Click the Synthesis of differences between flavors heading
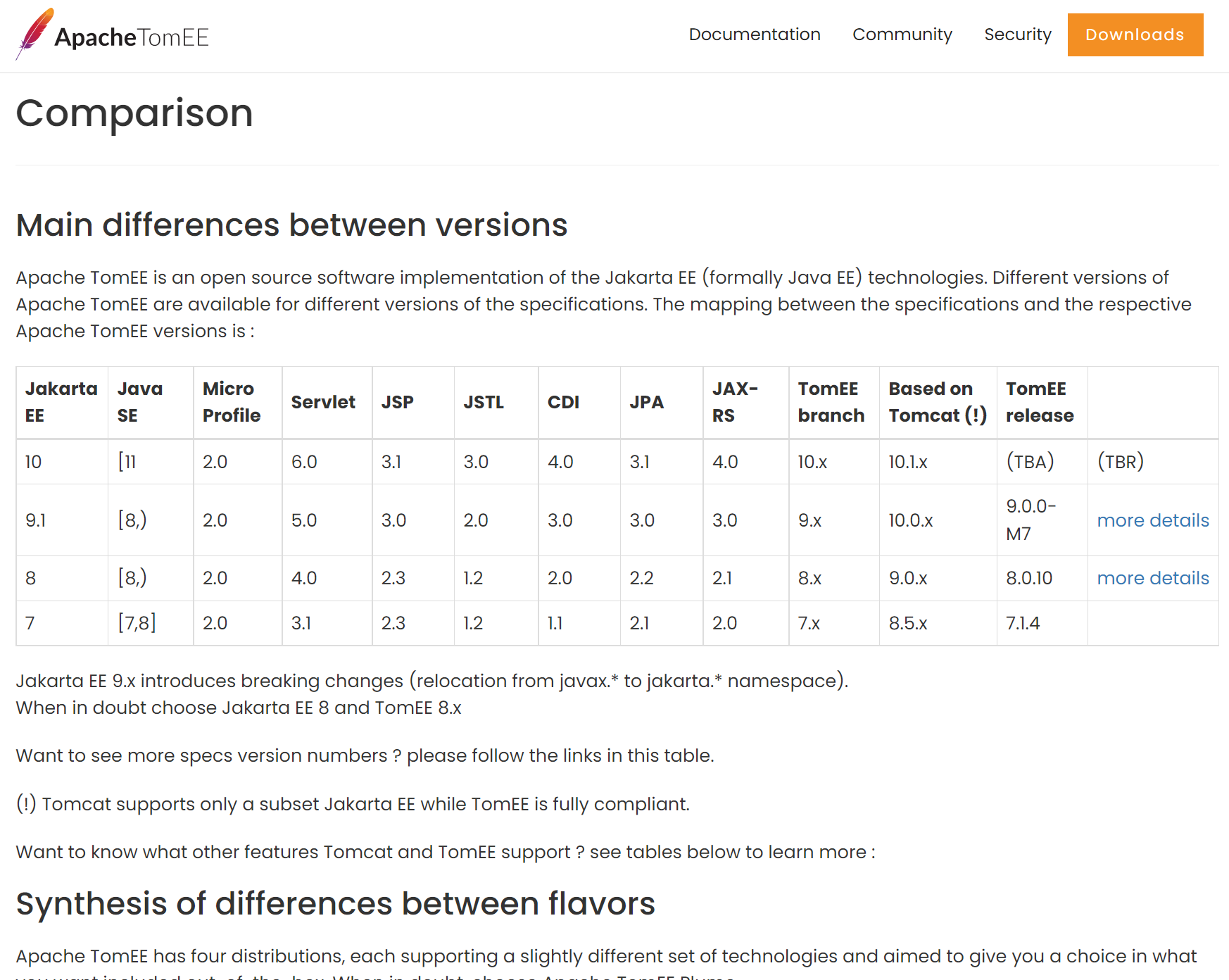 click(335, 904)
